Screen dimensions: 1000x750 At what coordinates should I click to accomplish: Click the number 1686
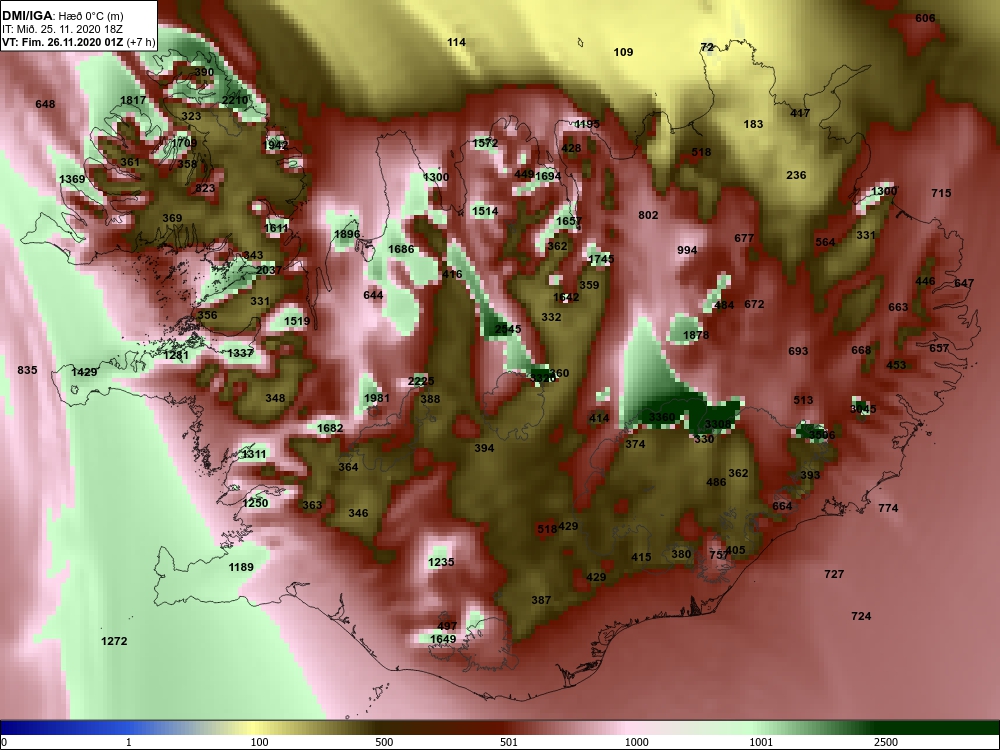coord(401,249)
